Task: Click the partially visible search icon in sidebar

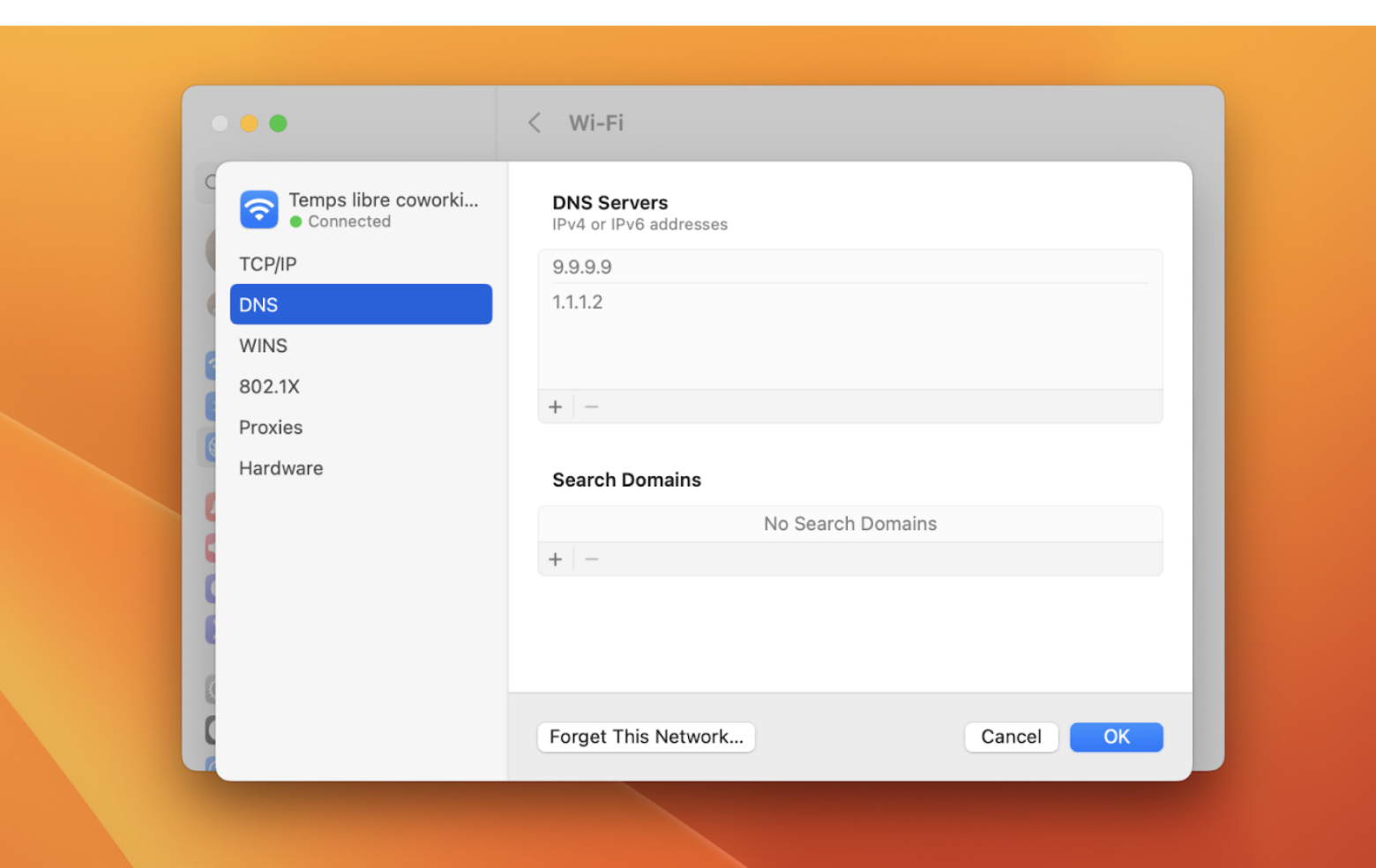Action: pos(209,183)
